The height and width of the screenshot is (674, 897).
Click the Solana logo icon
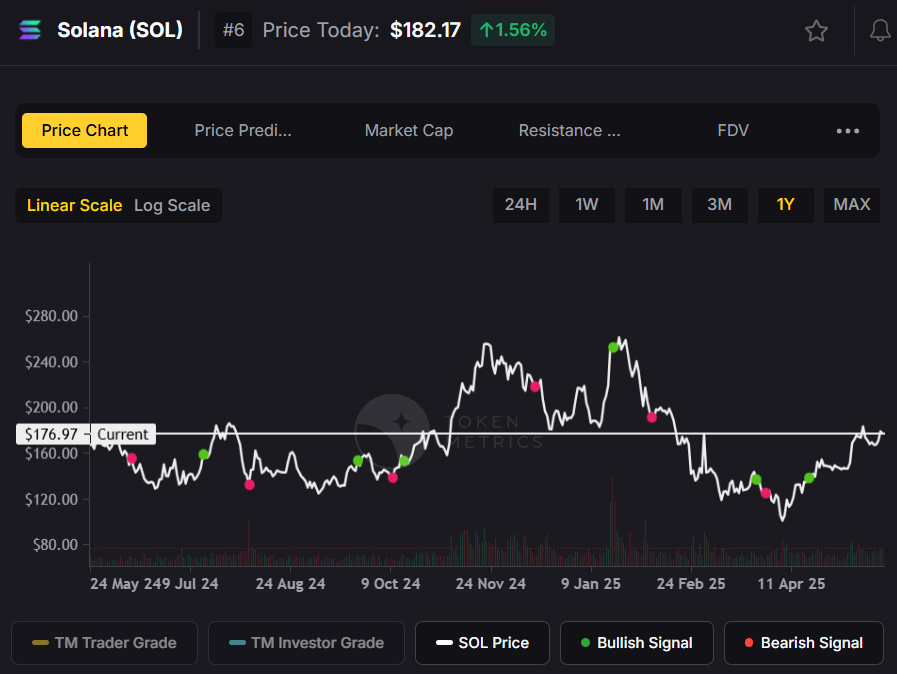[x=30, y=30]
